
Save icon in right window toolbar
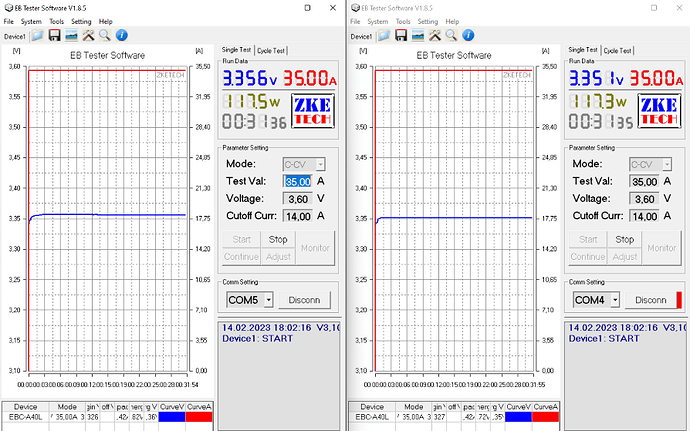[x=401, y=36]
